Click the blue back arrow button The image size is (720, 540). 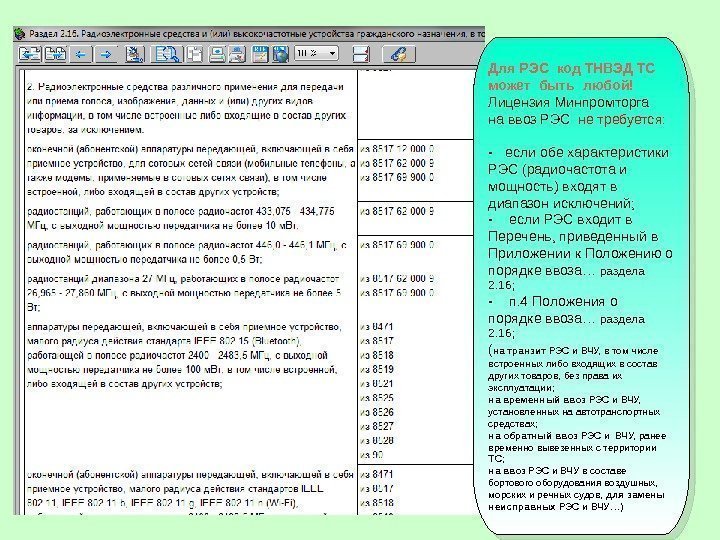pyautogui.click(x=81, y=55)
